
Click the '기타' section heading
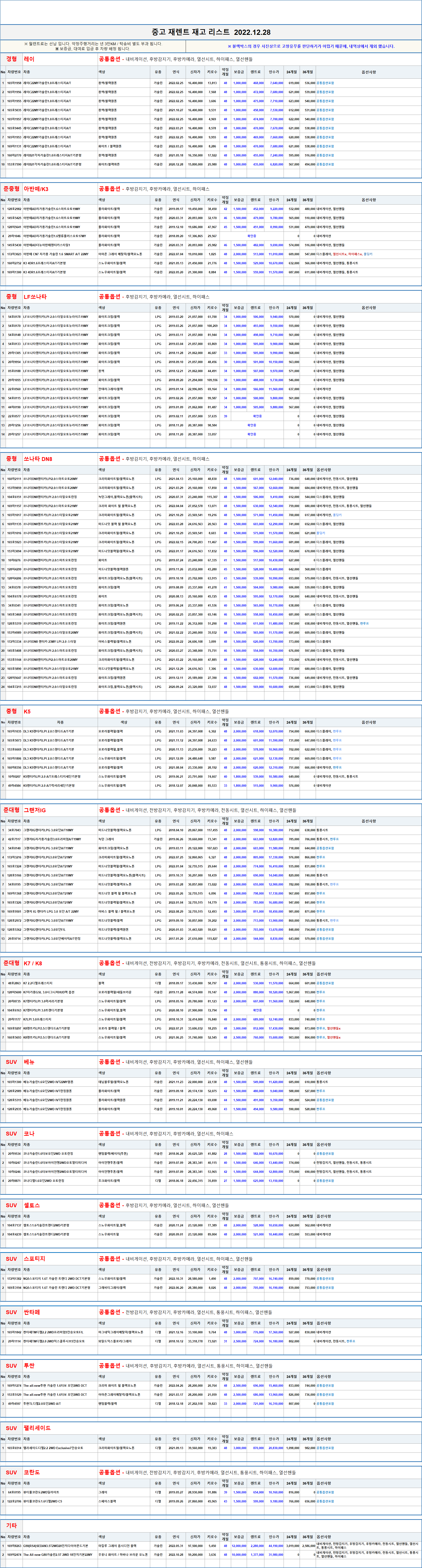pyautogui.click(x=12, y=1525)
